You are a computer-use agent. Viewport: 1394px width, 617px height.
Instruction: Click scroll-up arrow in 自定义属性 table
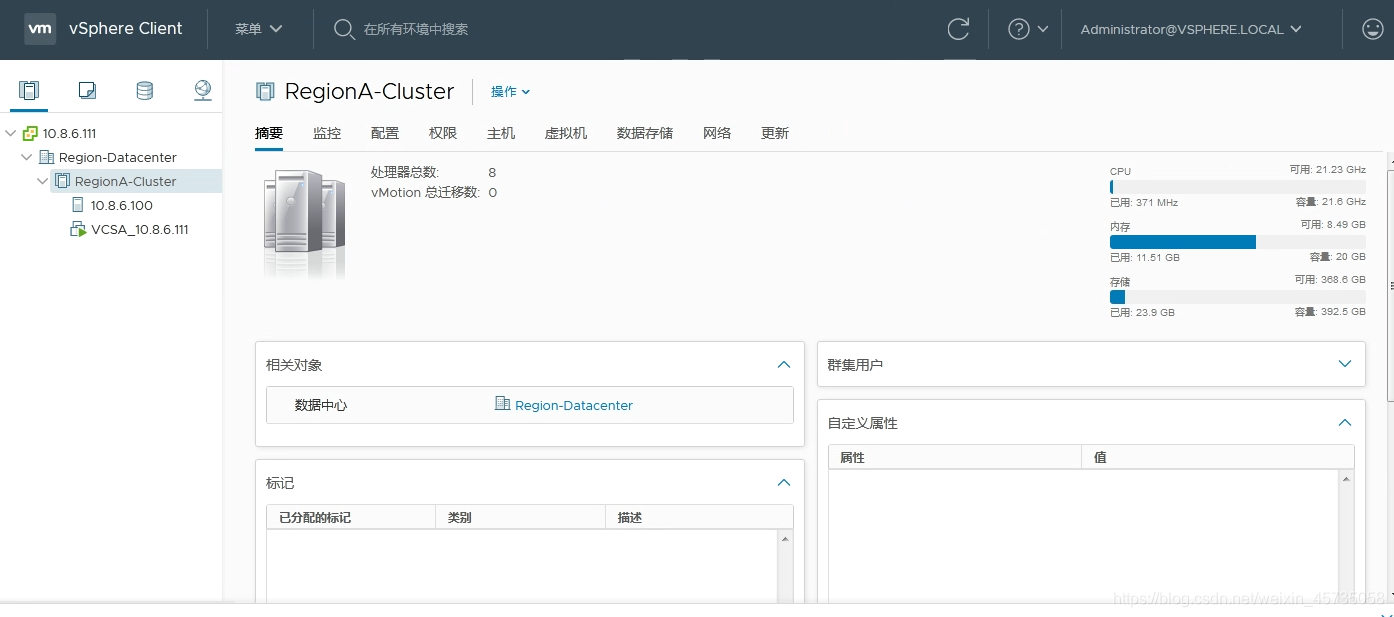pos(1346,479)
